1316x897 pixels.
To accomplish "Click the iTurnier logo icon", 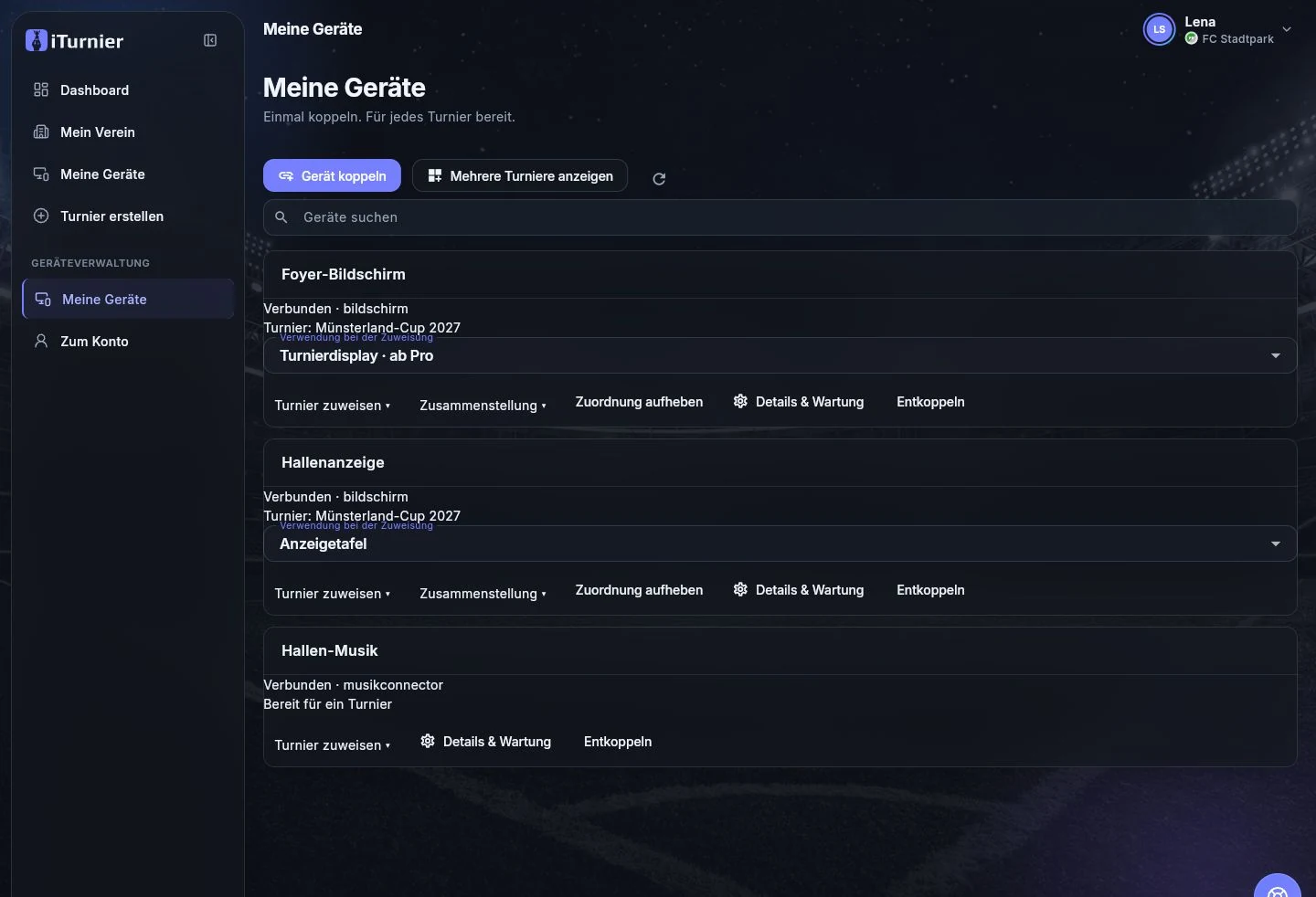I will tap(37, 40).
